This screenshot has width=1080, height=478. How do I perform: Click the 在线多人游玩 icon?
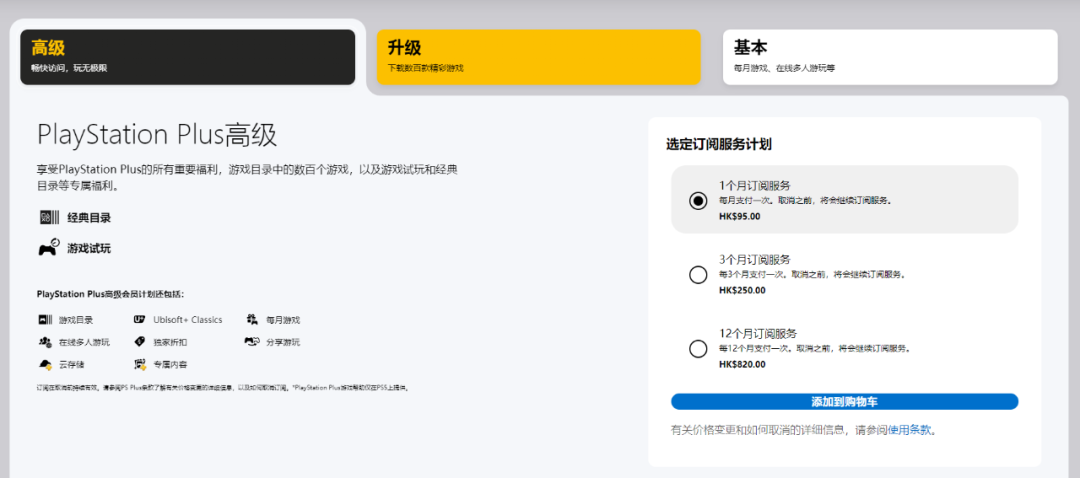pos(45,342)
